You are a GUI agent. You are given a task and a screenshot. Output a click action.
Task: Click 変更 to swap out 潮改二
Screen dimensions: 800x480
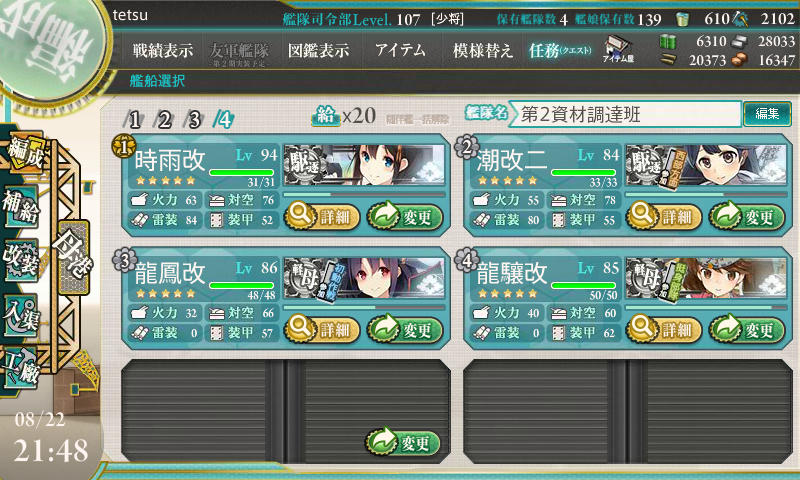pyautogui.click(x=746, y=217)
